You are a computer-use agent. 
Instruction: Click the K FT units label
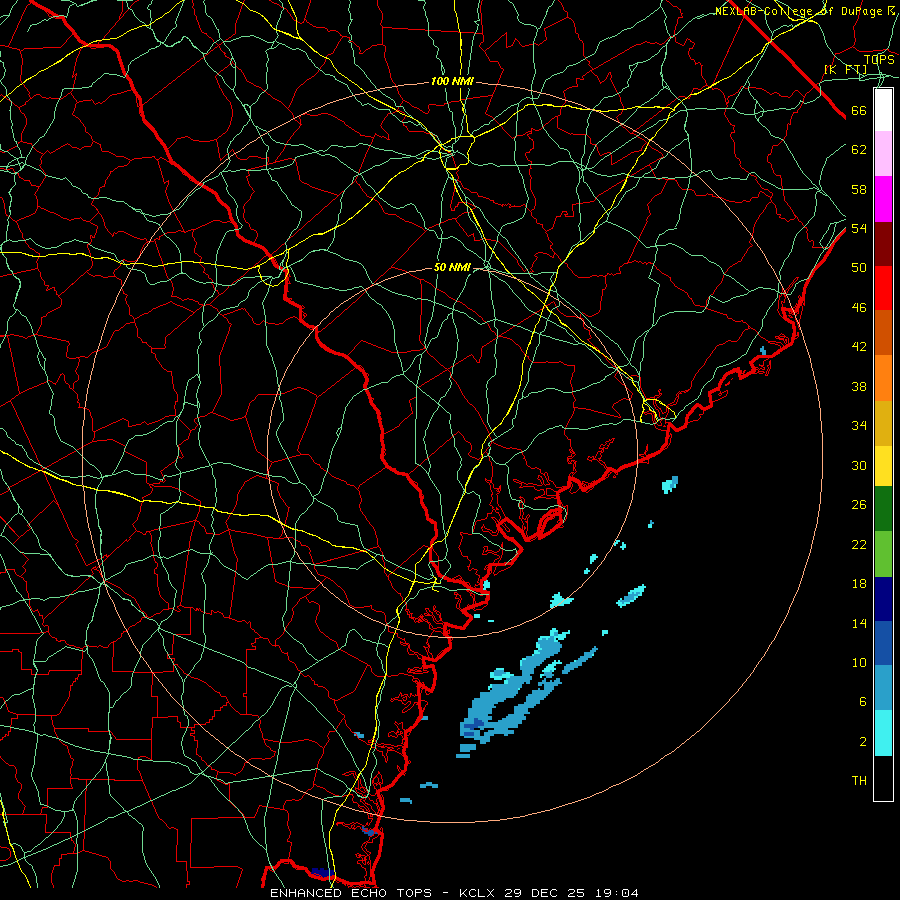[846, 70]
